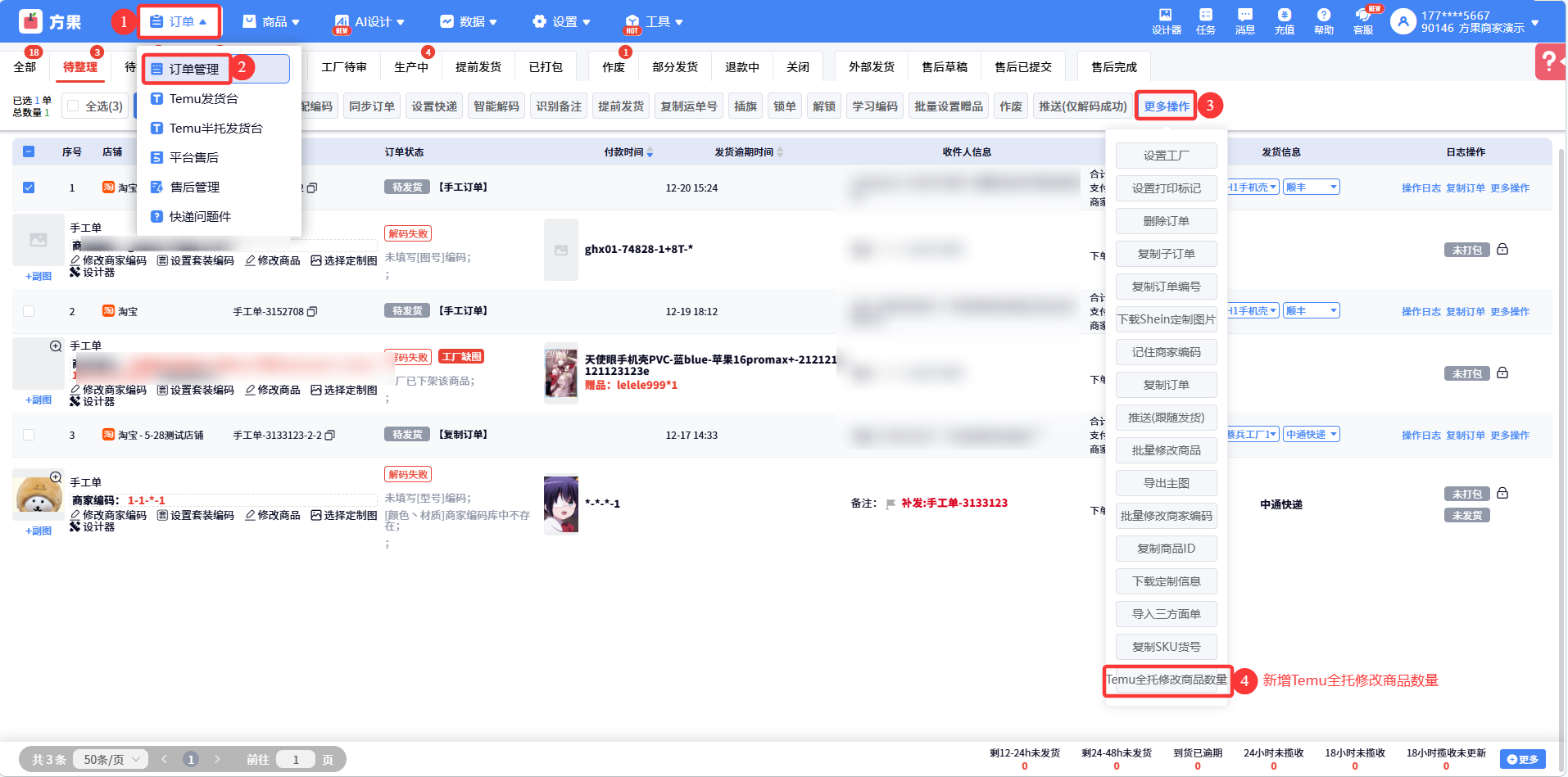Click Temu全托修改商品数量 in more actions
This screenshot has height=777, width=1568.
click(x=1167, y=680)
